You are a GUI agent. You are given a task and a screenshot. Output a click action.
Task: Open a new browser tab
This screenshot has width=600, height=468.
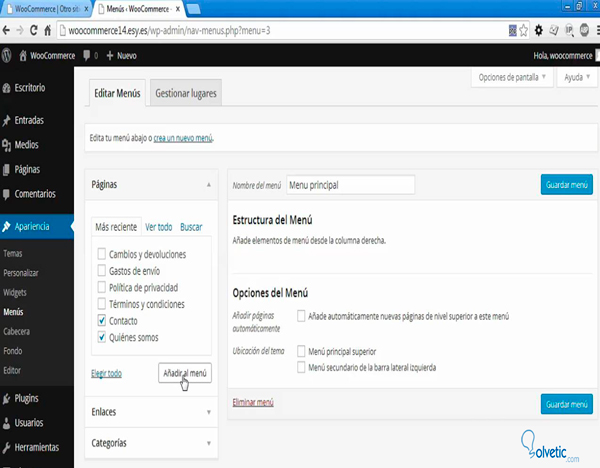click(x=194, y=9)
